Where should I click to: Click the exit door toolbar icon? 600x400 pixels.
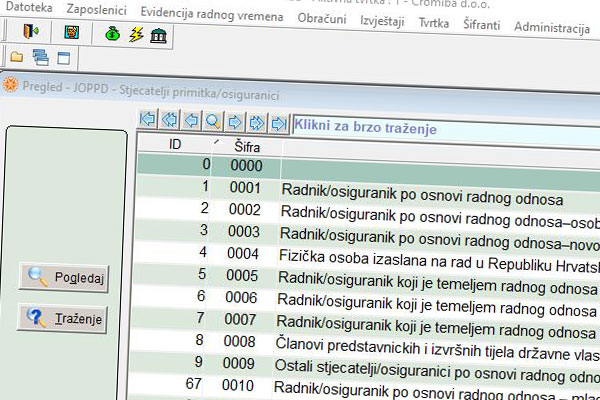coord(31,31)
